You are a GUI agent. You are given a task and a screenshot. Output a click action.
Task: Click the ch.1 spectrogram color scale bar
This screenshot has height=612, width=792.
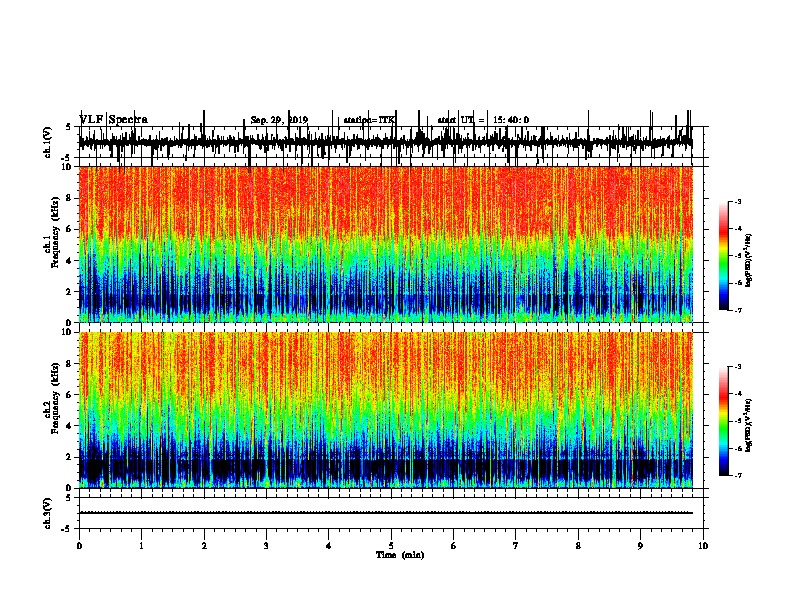pos(724,256)
